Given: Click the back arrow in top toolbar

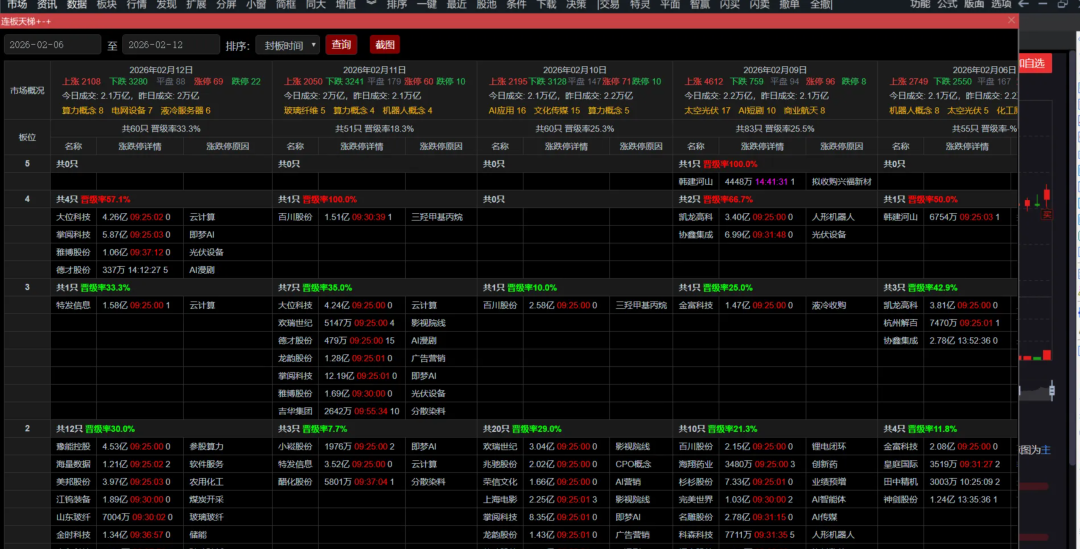Looking at the screenshot, I should coord(1024,4).
